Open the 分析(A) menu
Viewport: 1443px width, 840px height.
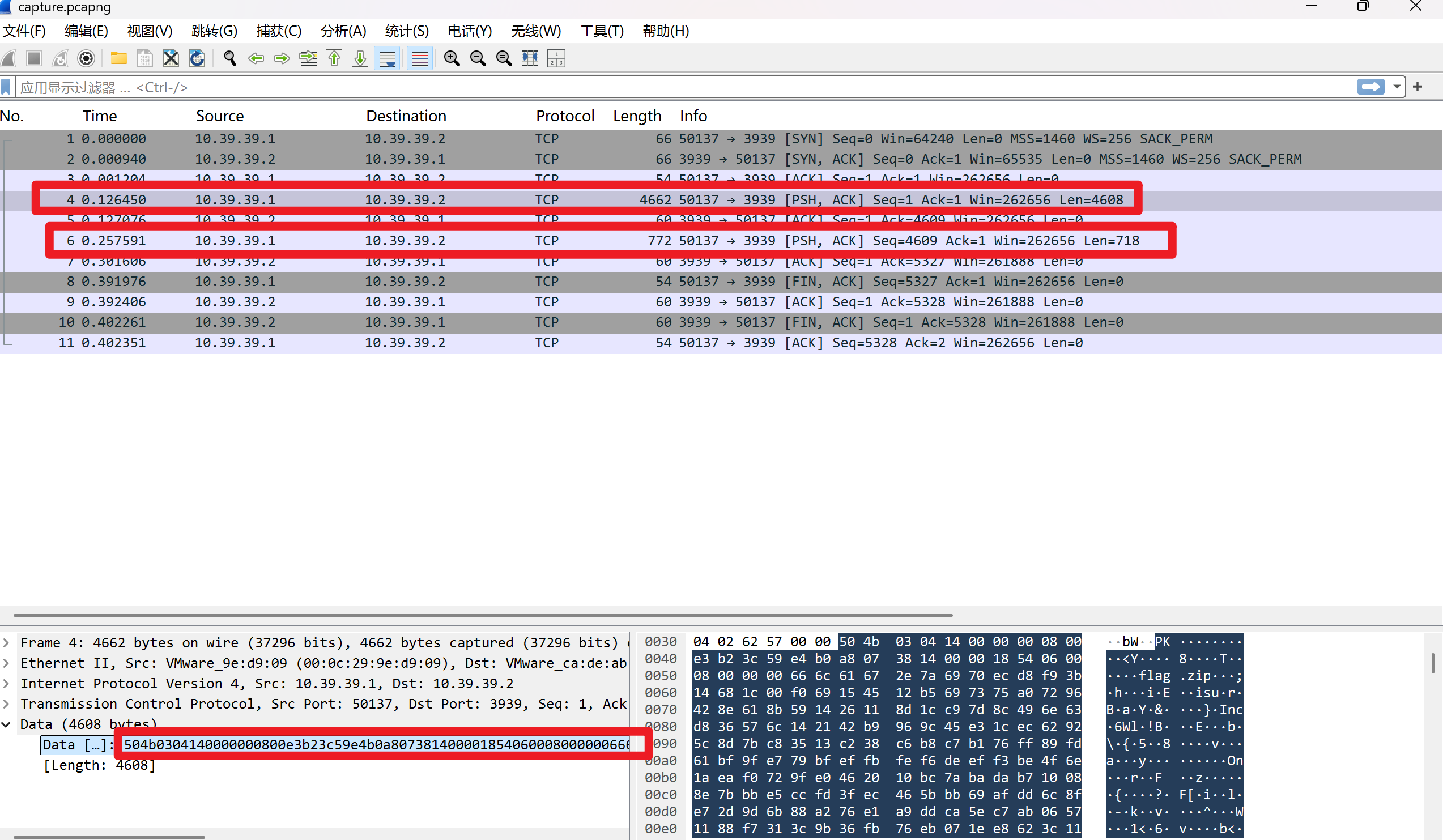point(343,31)
